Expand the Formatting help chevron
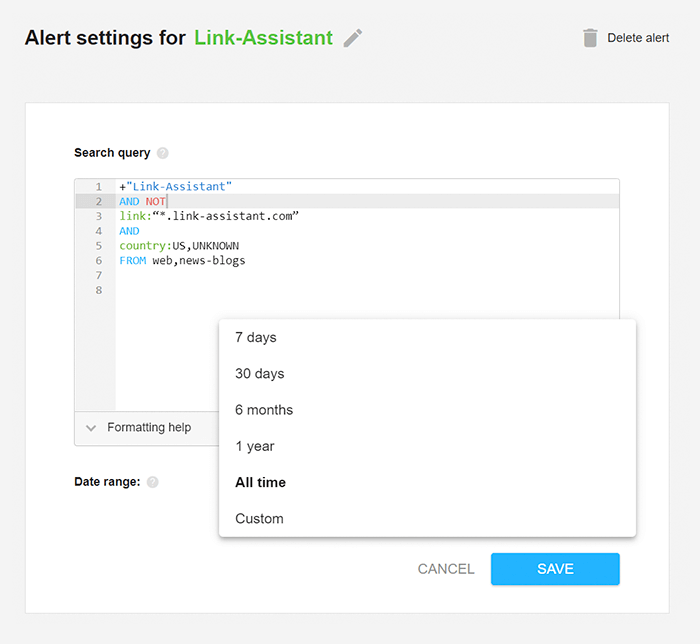 (91, 428)
